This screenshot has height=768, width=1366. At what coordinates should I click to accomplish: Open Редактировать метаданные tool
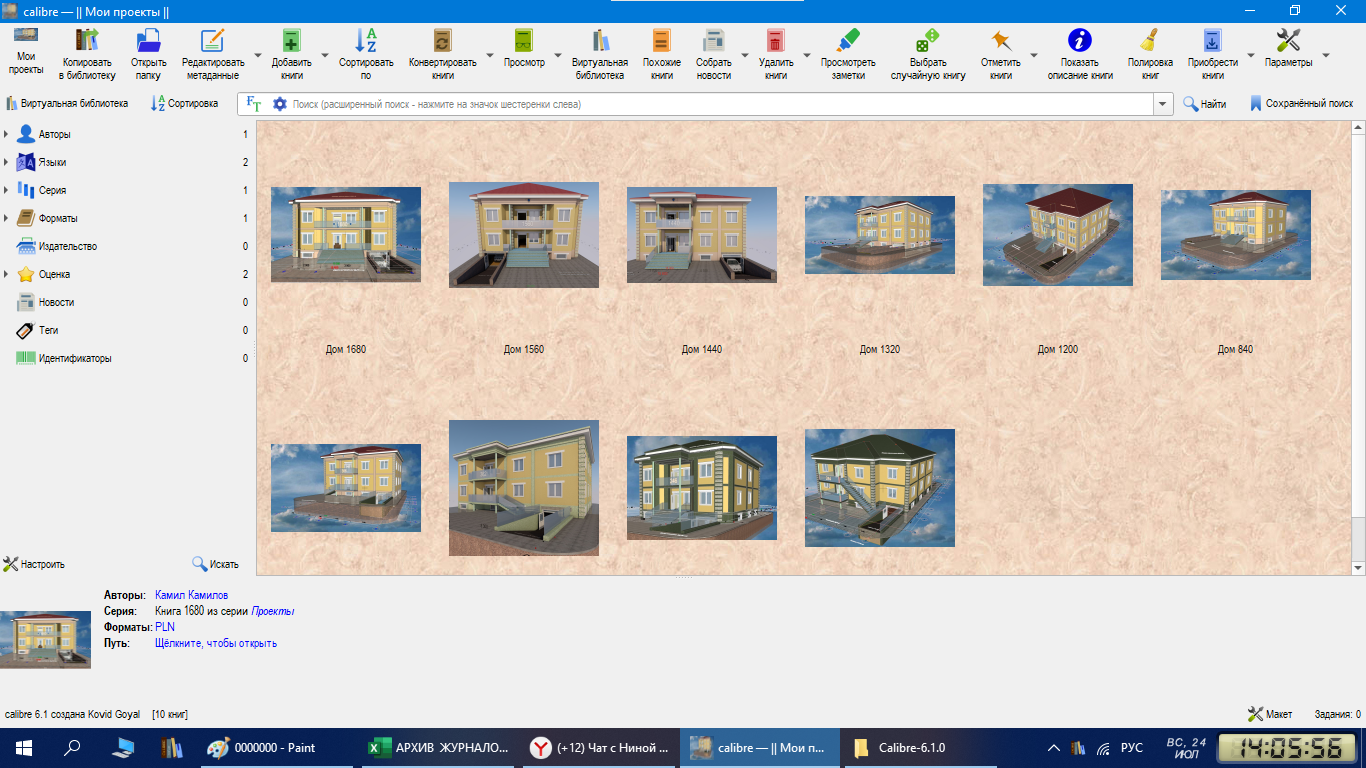[x=213, y=41]
